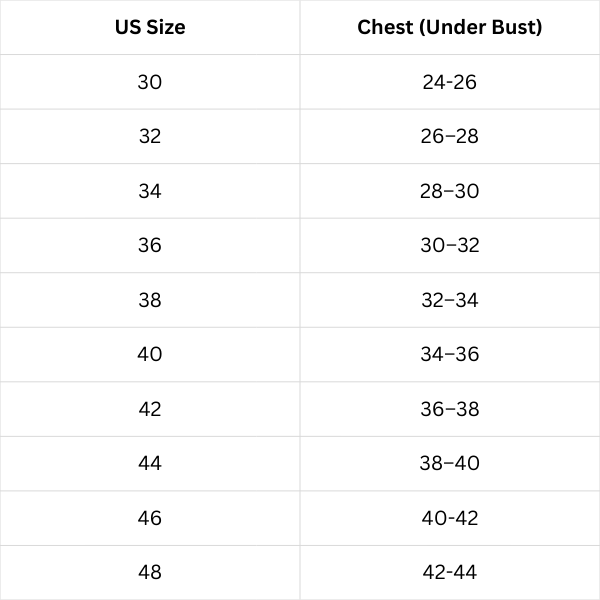Select the 38–40 chest measurement cell
The image size is (600, 600).
pyautogui.click(x=450, y=463)
